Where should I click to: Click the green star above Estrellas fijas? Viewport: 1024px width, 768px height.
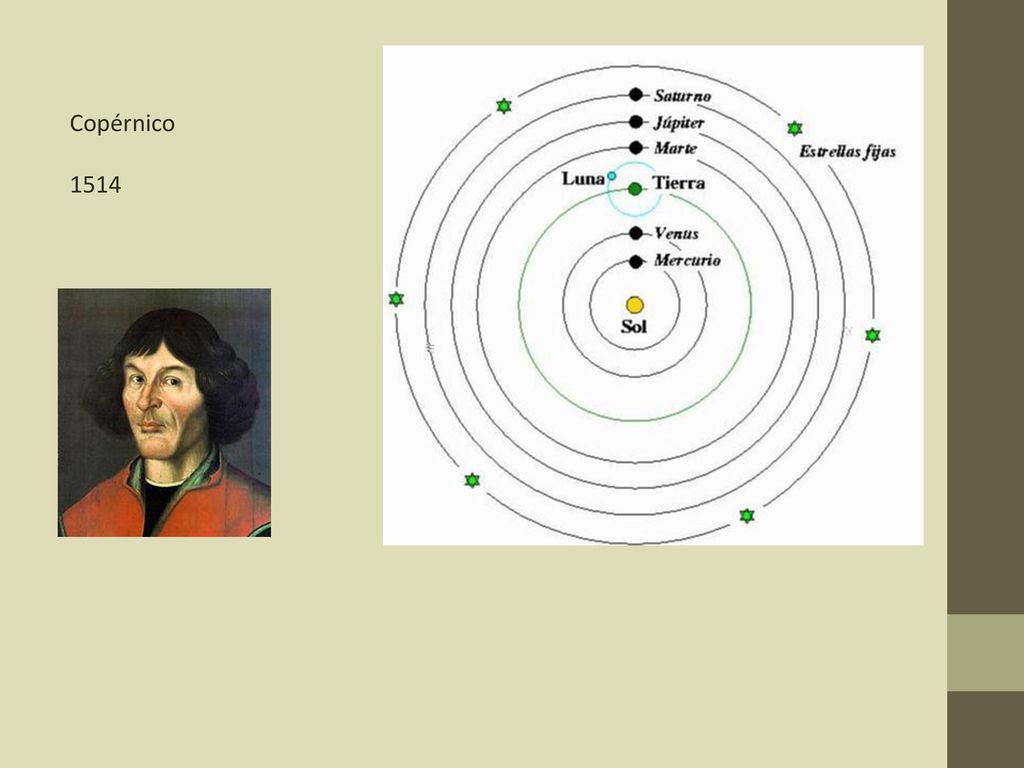coord(795,128)
